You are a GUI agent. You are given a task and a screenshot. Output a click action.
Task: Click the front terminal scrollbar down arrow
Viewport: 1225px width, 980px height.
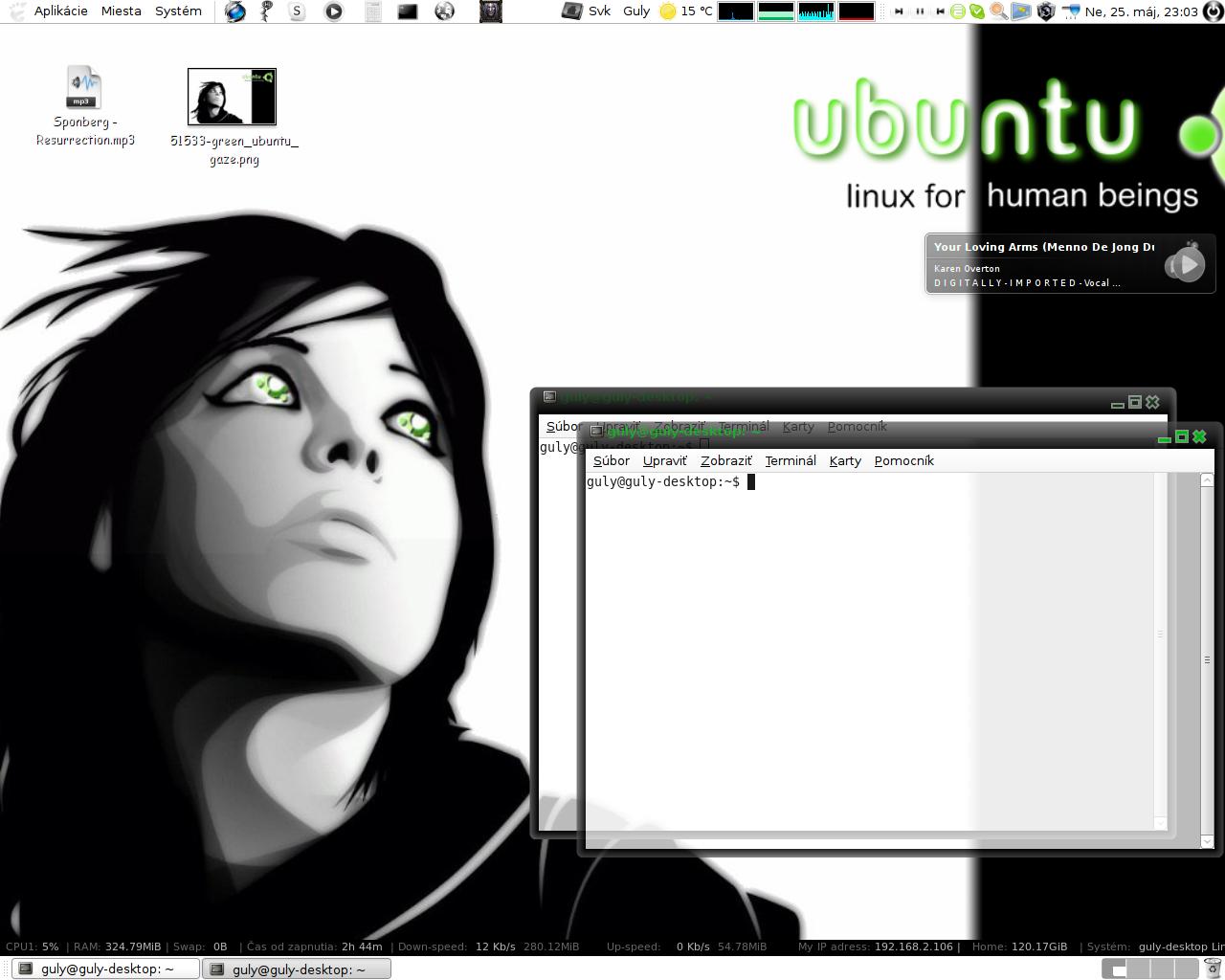click(x=1207, y=841)
